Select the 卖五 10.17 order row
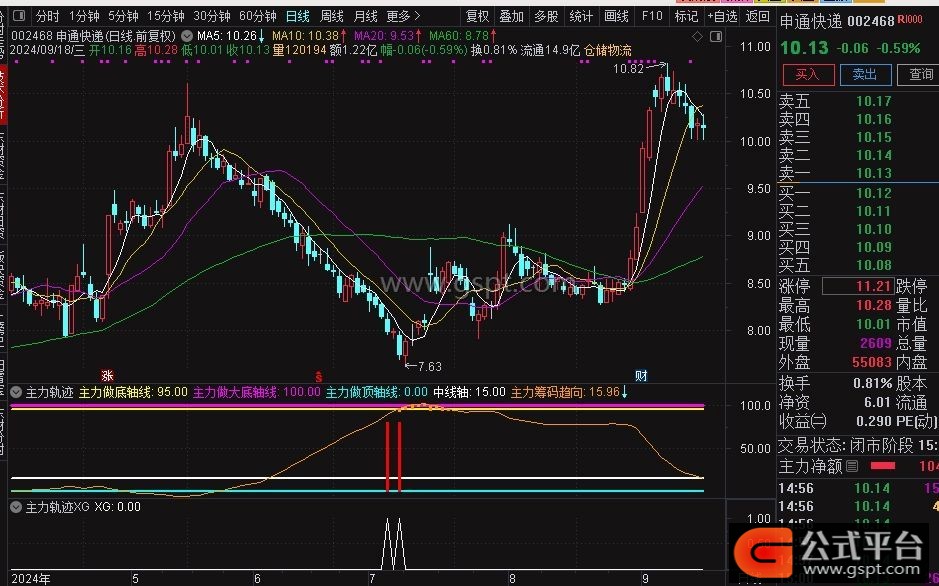Viewport: 939px width, 586px height. [x=858, y=101]
